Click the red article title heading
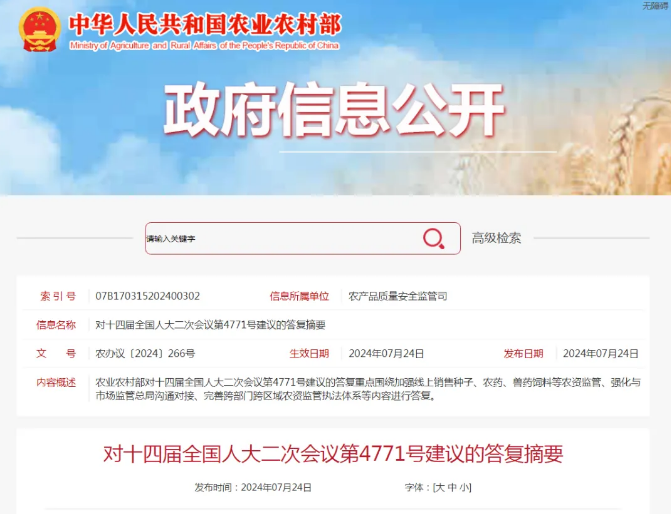671x526 pixels. tap(334, 454)
